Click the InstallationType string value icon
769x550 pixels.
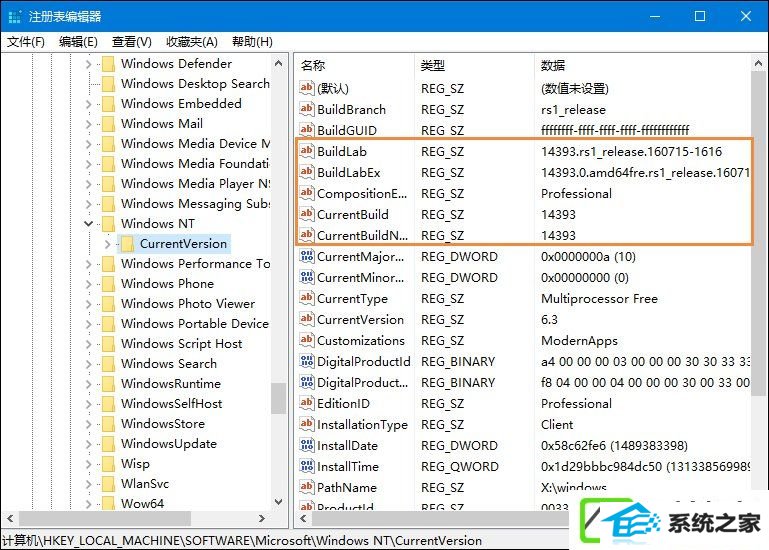pyautogui.click(x=307, y=424)
